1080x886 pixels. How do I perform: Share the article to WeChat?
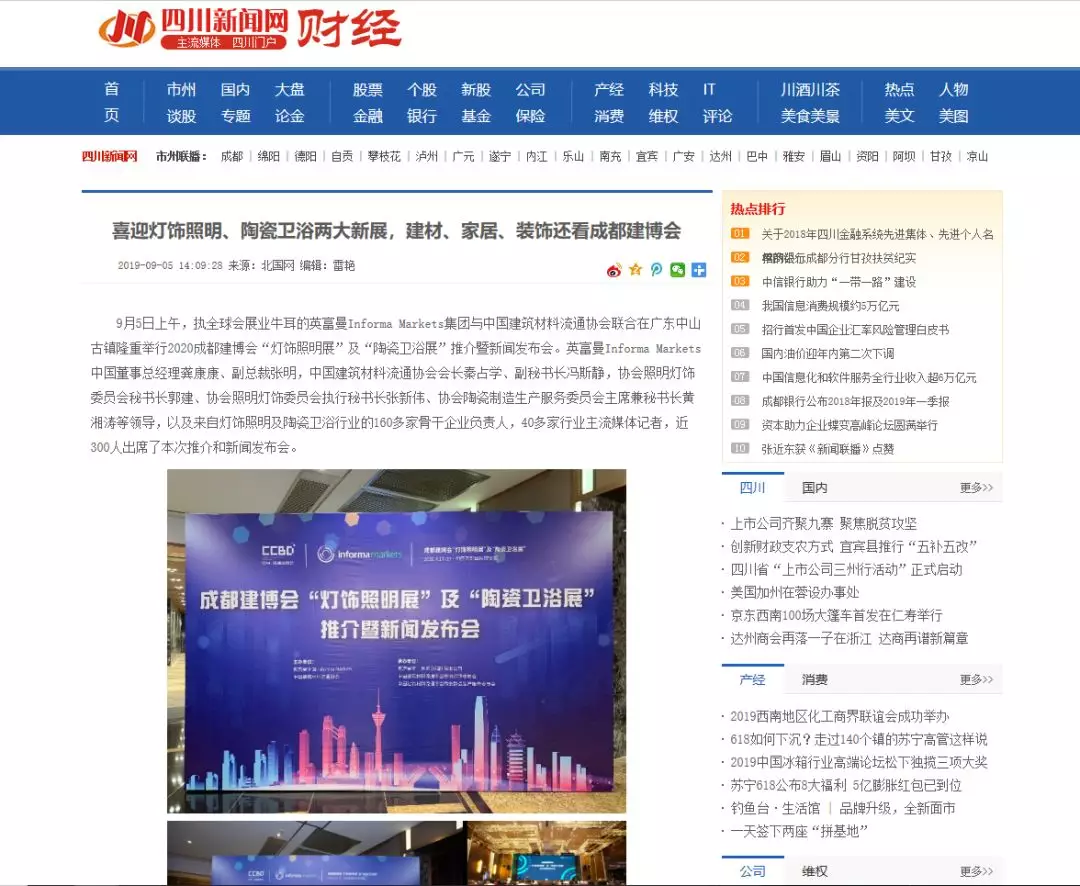click(x=678, y=270)
